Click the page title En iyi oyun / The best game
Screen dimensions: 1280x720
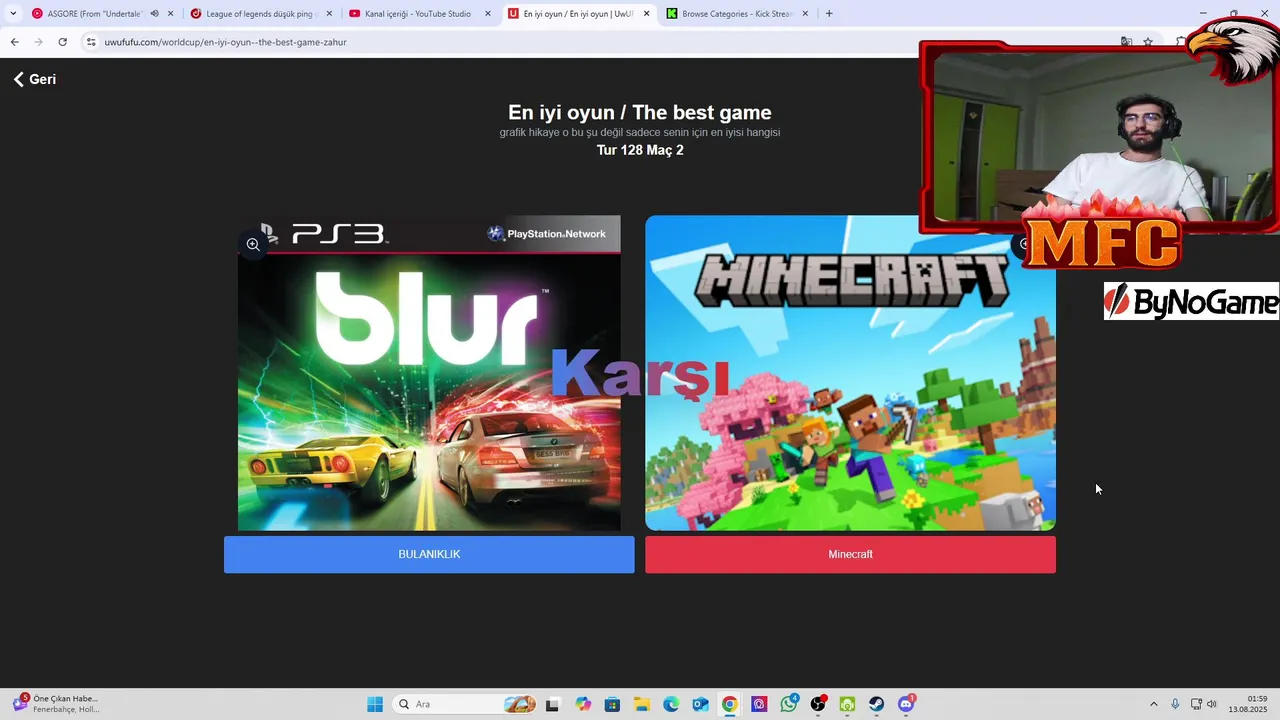(640, 112)
